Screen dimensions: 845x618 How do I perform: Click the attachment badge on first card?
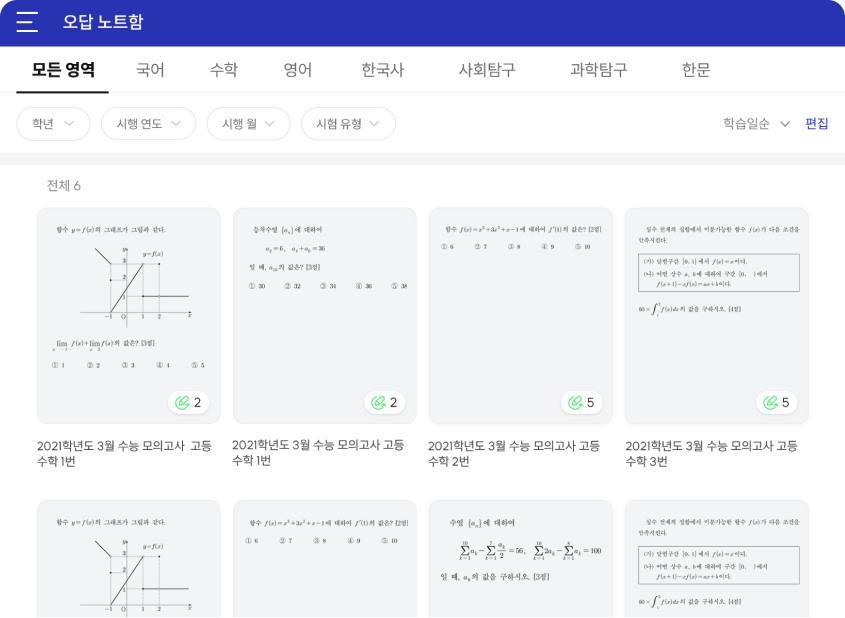pos(189,403)
